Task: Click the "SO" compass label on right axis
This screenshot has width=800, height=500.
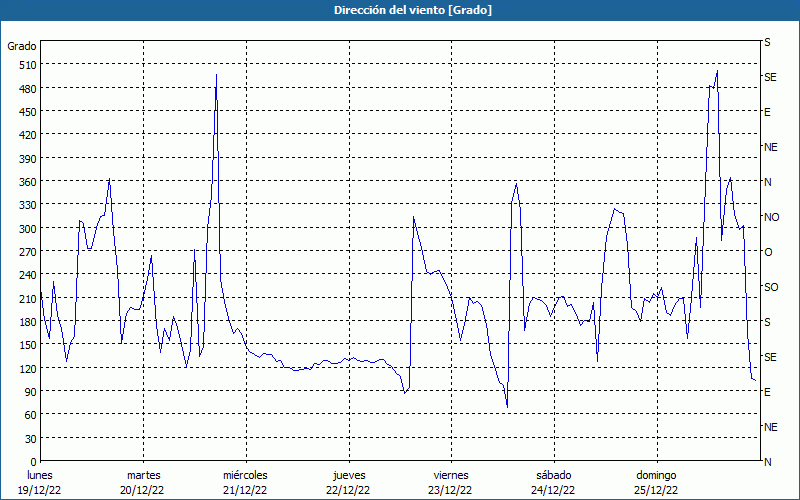Action: [x=771, y=287]
